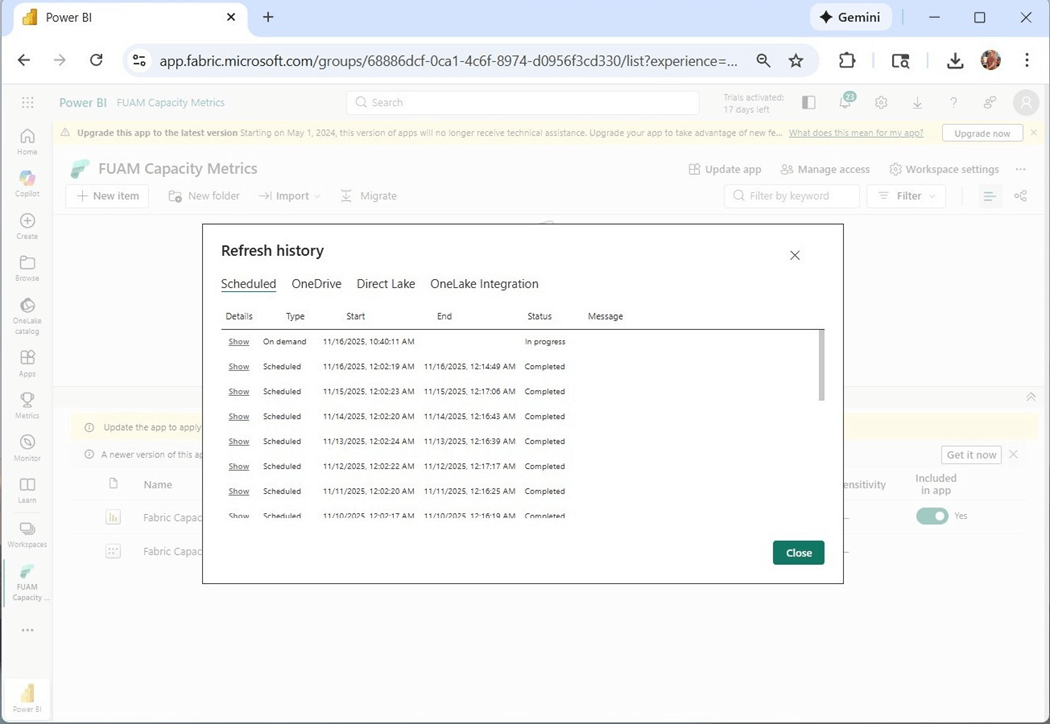
Task: Show details for 11/13/2025 scheduled refresh
Action: tap(238, 441)
